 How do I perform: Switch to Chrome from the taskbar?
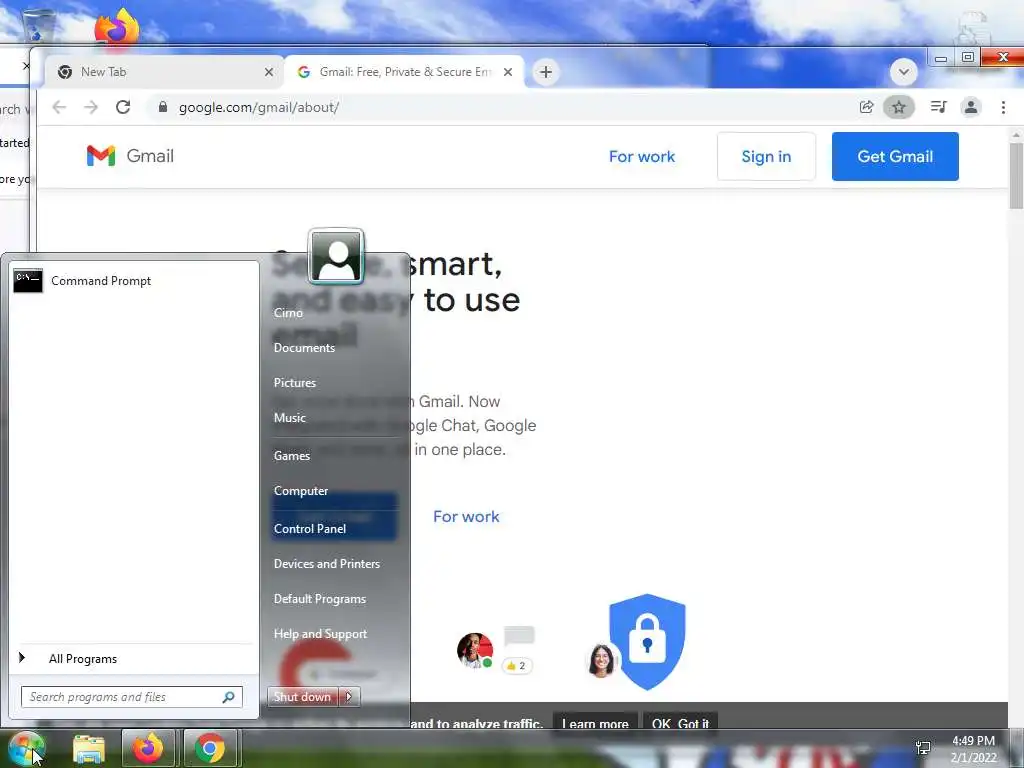click(210, 748)
